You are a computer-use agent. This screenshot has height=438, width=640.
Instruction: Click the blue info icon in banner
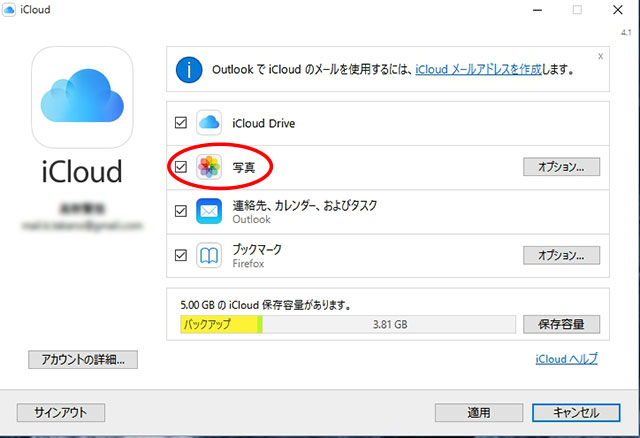(189, 69)
